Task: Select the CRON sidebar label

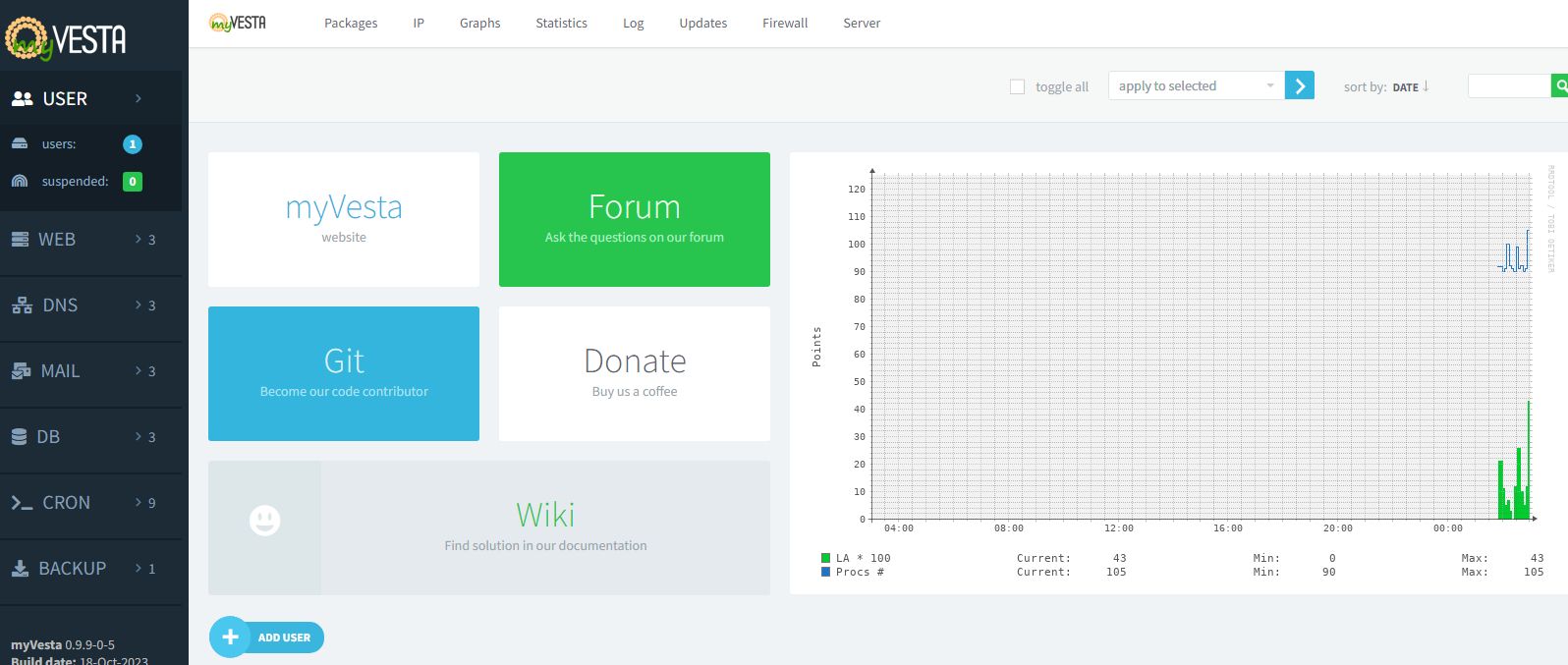Action: pyautogui.click(x=67, y=502)
